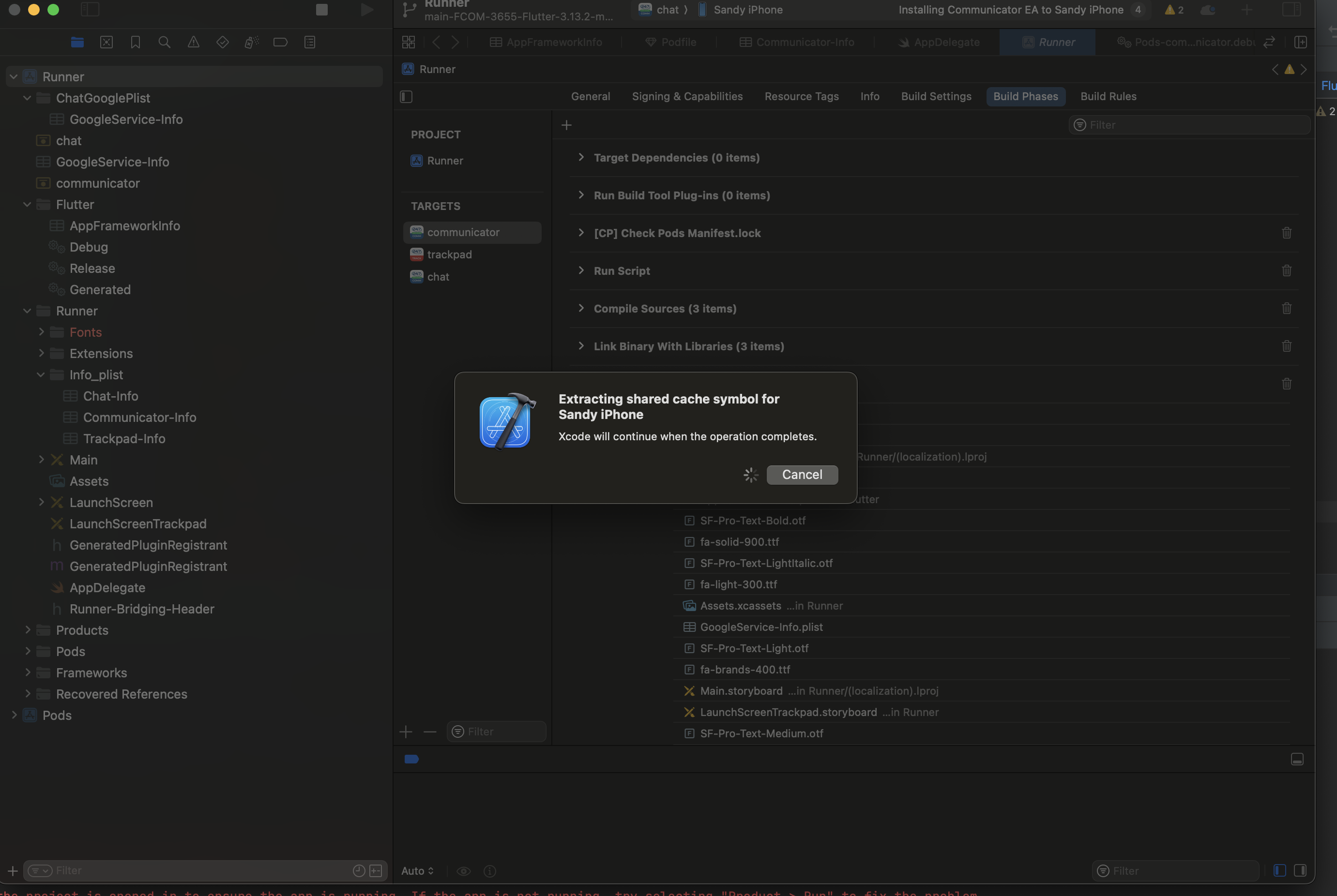
Task: Toggle the editor review swap arrows icon
Action: [x=1269, y=42]
